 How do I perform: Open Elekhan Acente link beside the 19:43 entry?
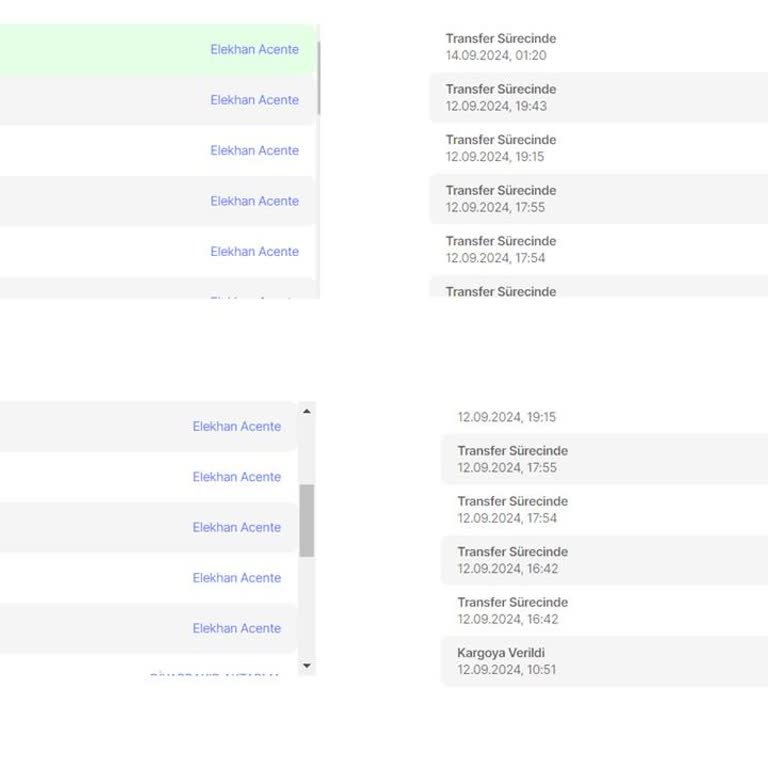click(254, 100)
